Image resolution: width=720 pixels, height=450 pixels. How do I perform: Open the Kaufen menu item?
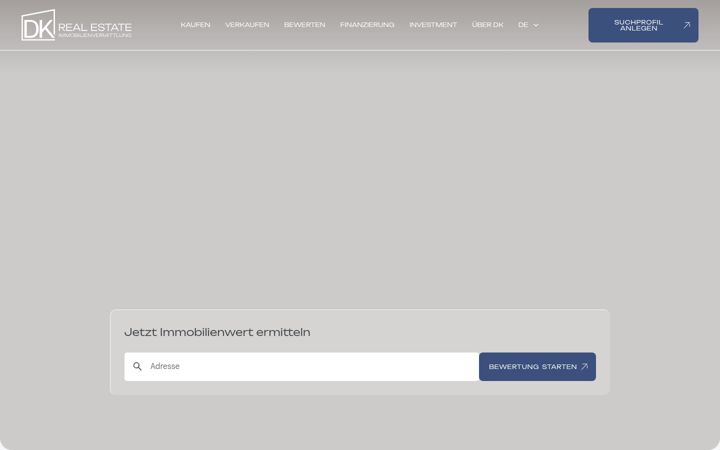(x=195, y=25)
